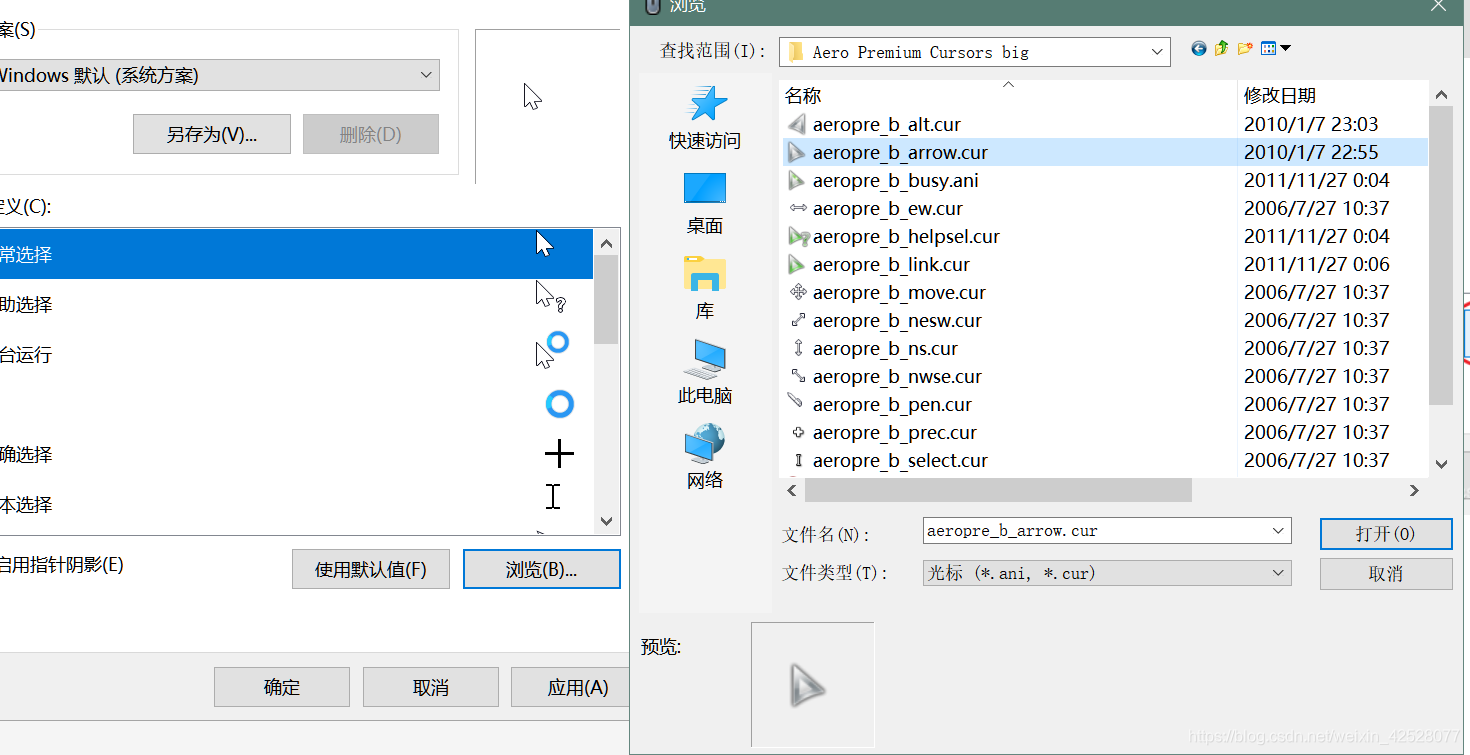Click the Up One Level folder icon
This screenshot has height=755, width=1470.
(x=1221, y=48)
